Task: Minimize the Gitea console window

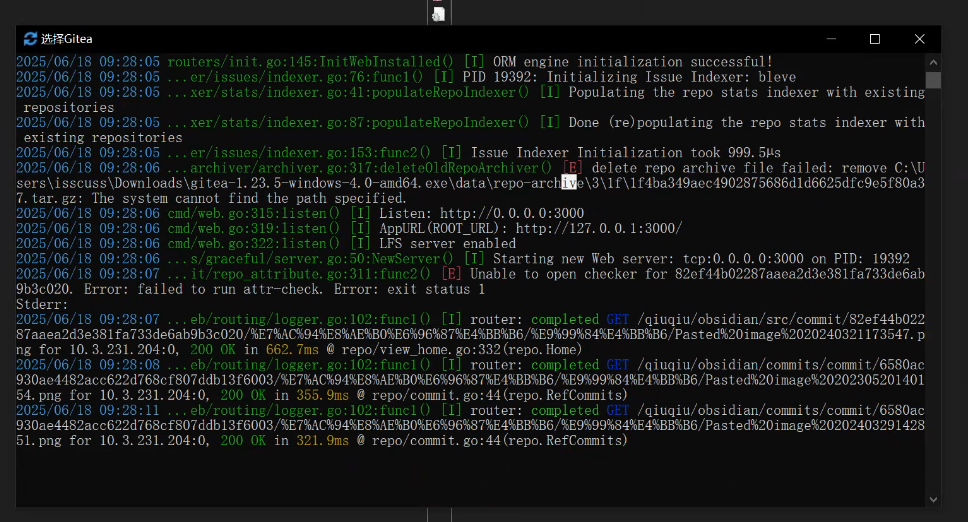Action: click(x=830, y=39)
